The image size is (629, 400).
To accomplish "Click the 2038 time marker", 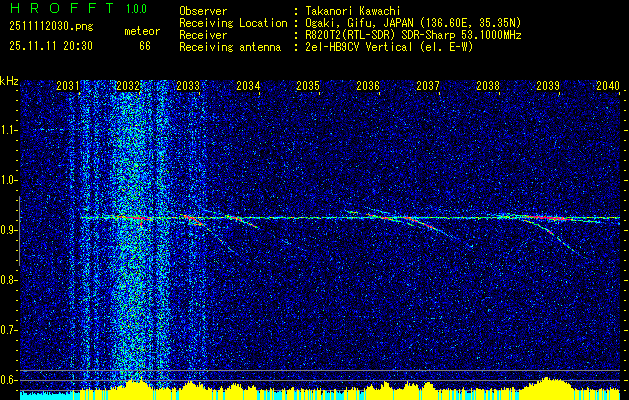I will tap(488, 86).
